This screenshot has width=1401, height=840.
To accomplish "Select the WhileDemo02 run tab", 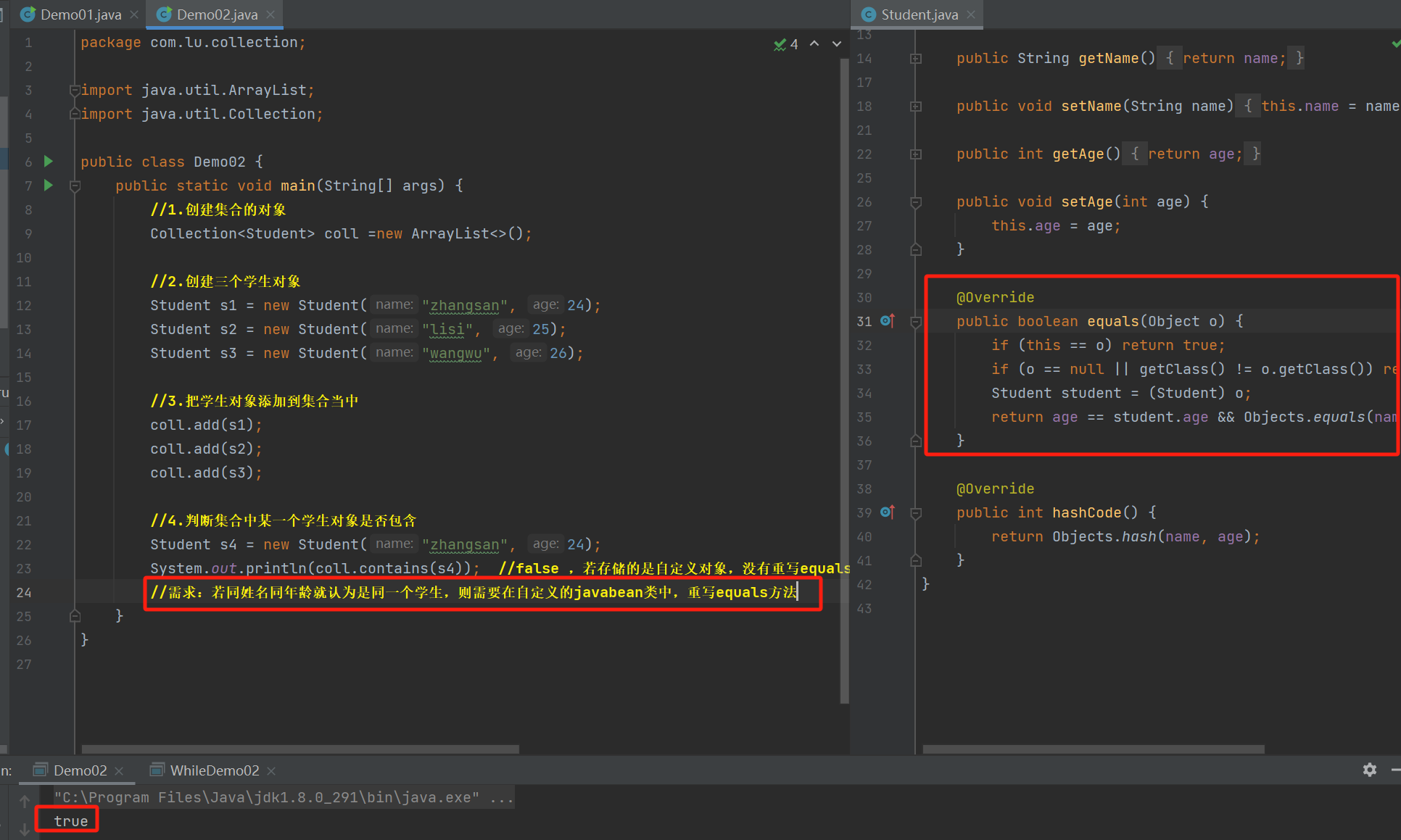I will 214,770.
